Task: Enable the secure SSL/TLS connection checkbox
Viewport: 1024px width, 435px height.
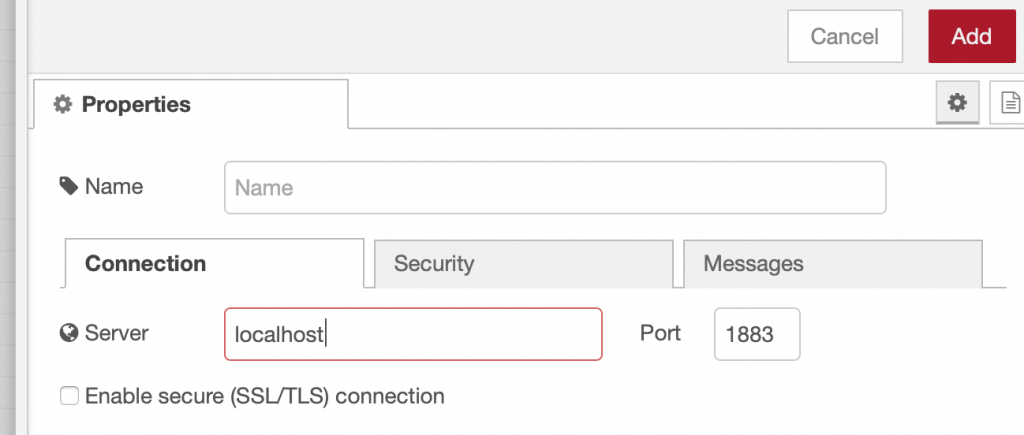Action: coord(69,396)
